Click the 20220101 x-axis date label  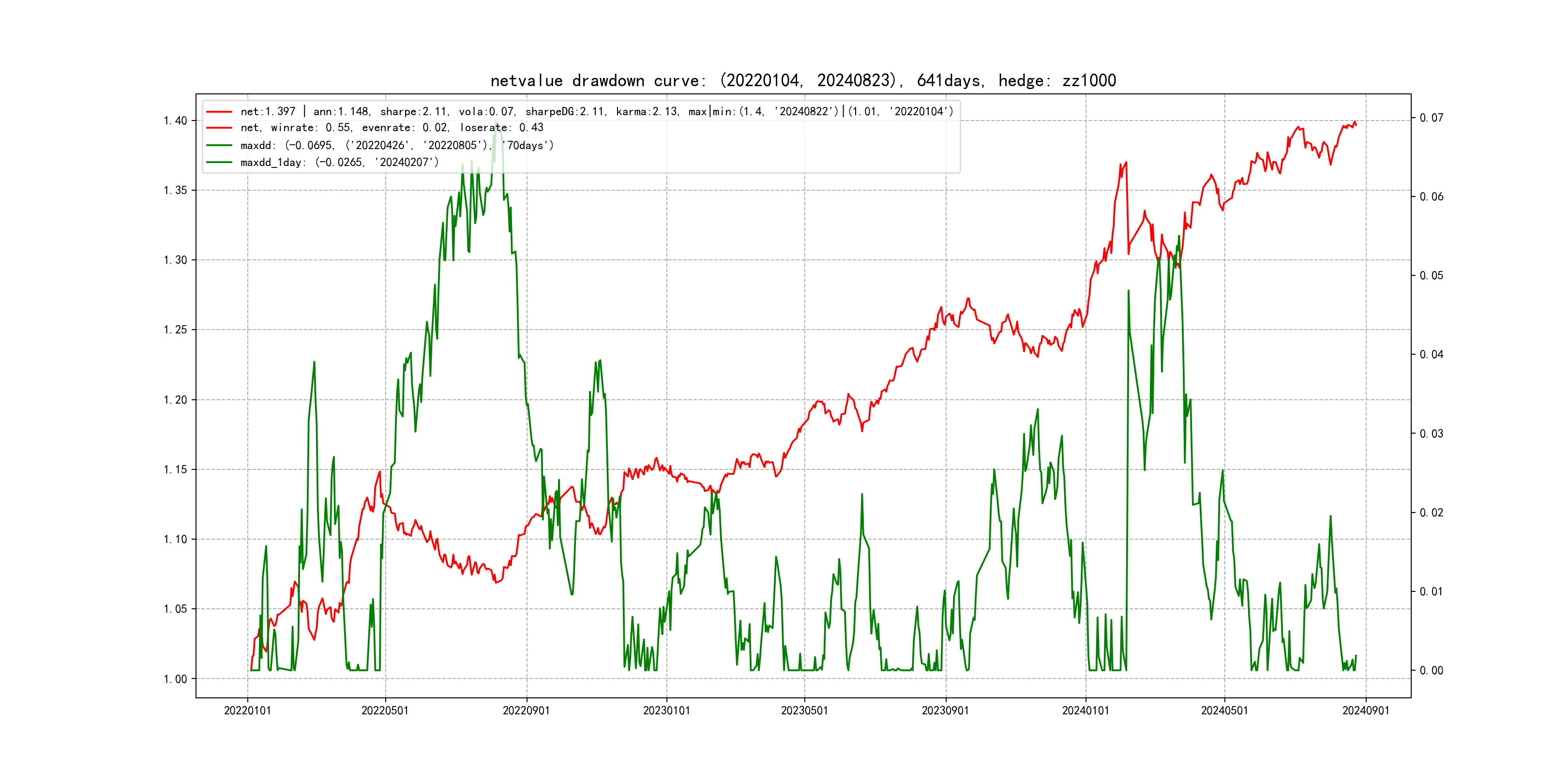[x=247, y=711]
